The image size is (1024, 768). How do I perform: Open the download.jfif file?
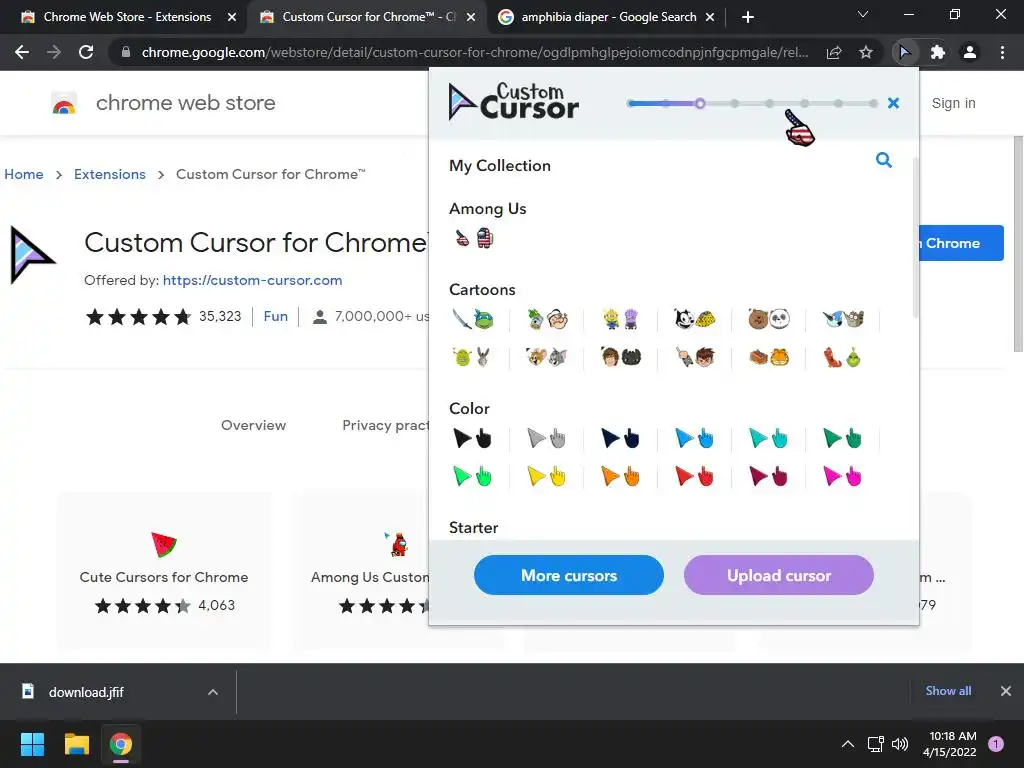coord(86,692)
